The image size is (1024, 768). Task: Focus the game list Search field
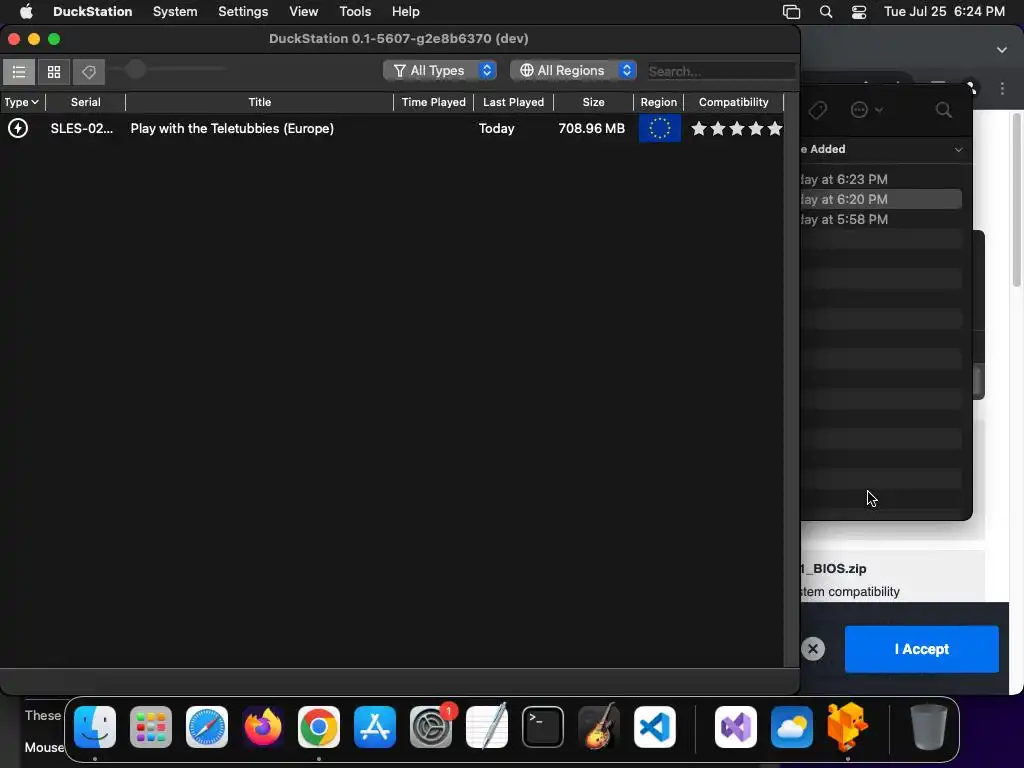click(x=721, y=71)
